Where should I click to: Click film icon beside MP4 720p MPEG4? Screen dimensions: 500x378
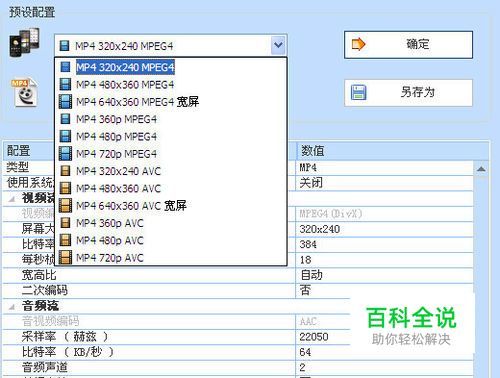65,154
